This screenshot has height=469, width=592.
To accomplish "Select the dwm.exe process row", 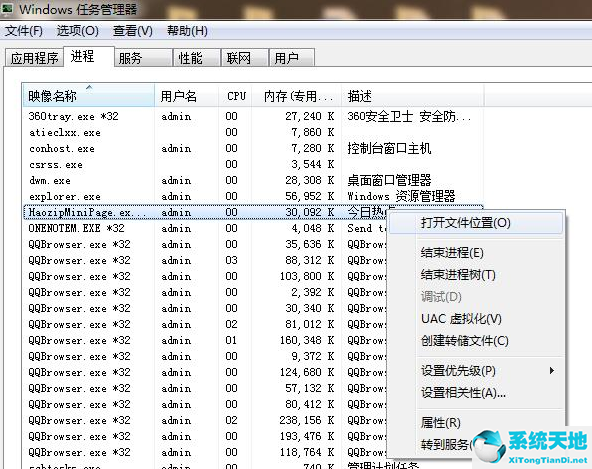I will pos(253,180).
